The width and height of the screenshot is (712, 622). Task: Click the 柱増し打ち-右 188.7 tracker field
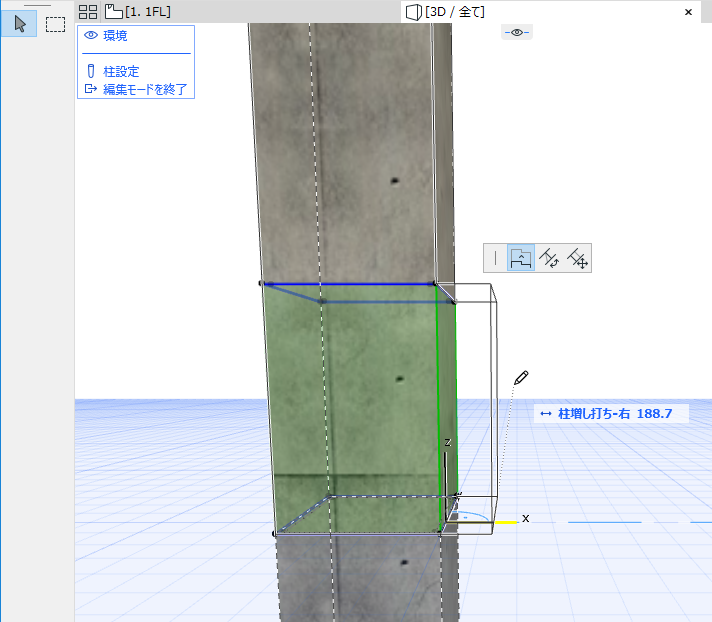(x=609, y=413)
